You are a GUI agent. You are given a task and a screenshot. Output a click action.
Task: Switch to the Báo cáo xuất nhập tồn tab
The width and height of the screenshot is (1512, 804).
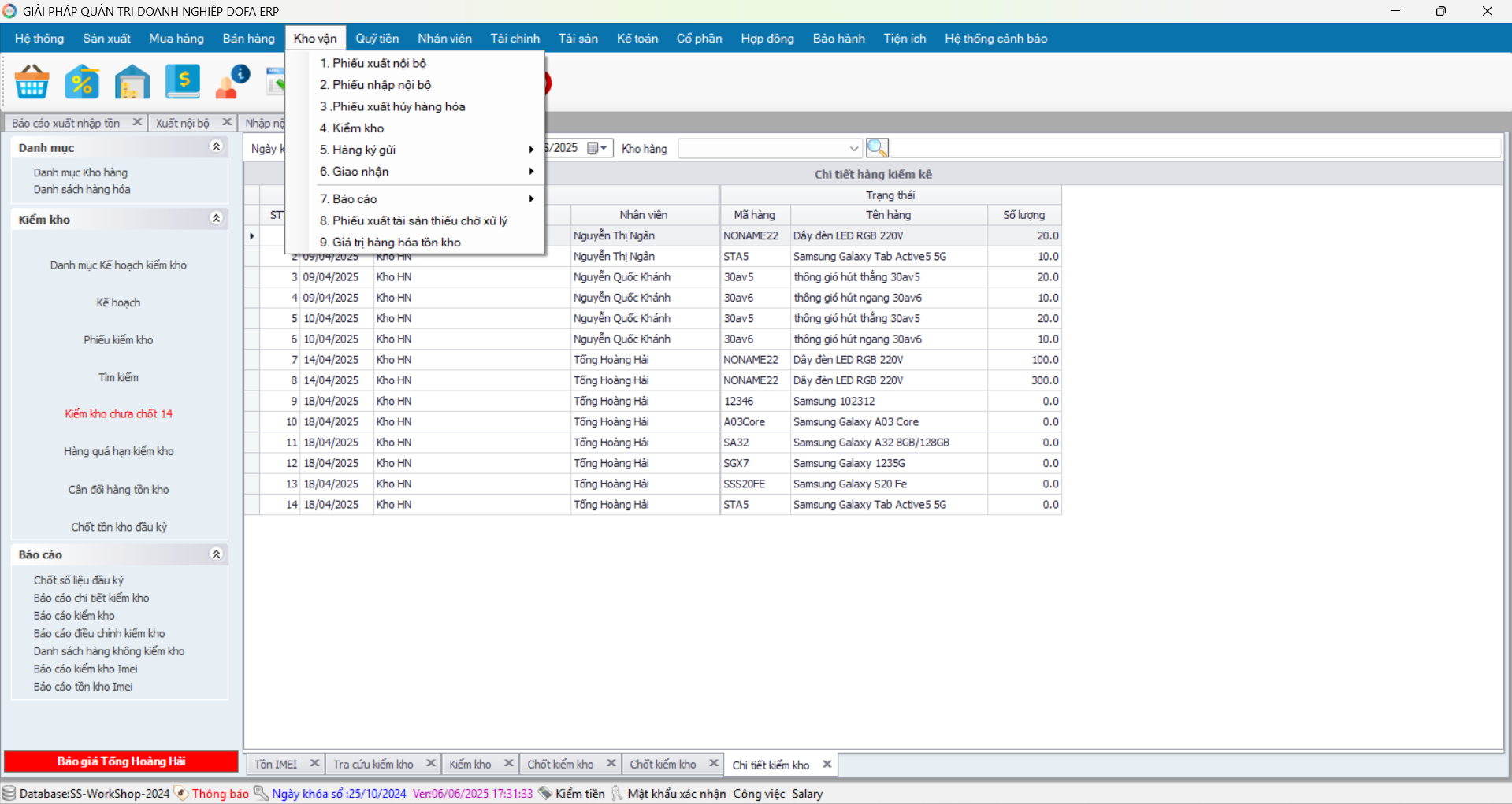[x=65, y=123]
